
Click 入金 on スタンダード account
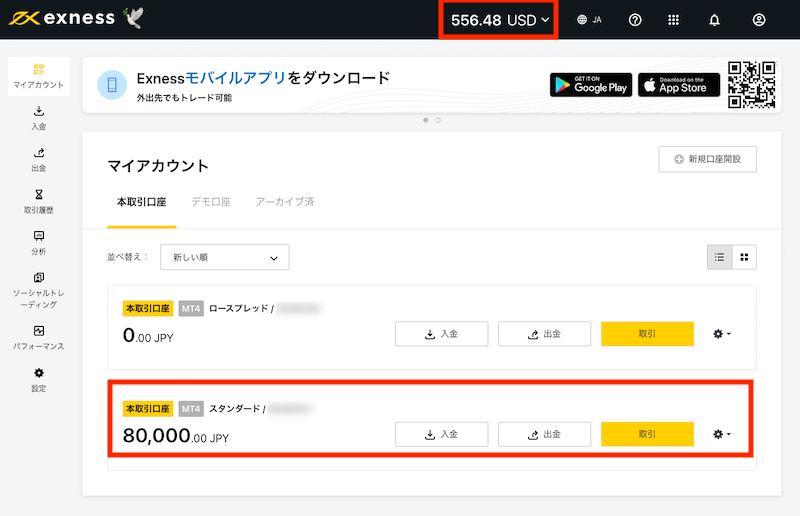tap(441, 434)
